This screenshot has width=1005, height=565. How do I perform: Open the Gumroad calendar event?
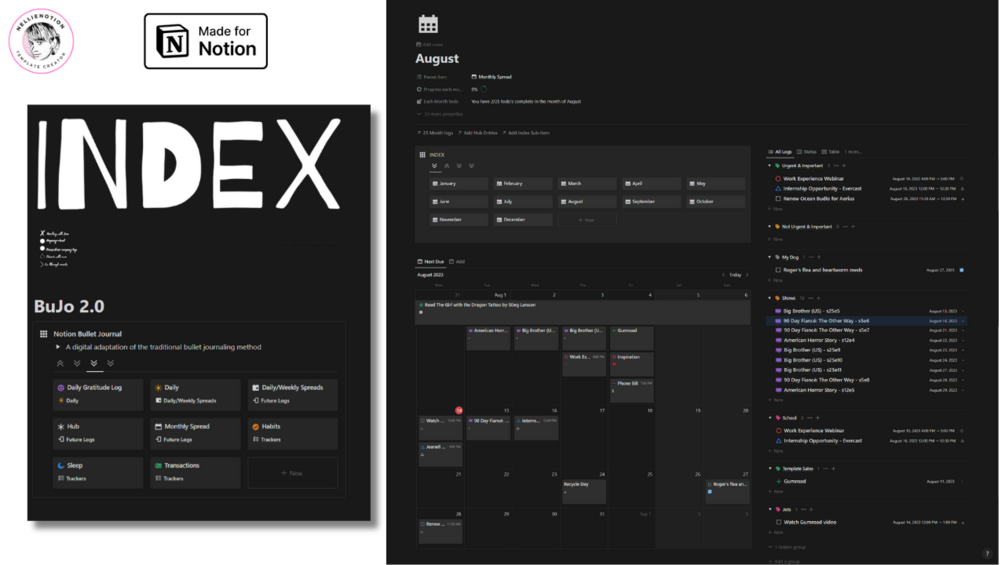point(631,338)
